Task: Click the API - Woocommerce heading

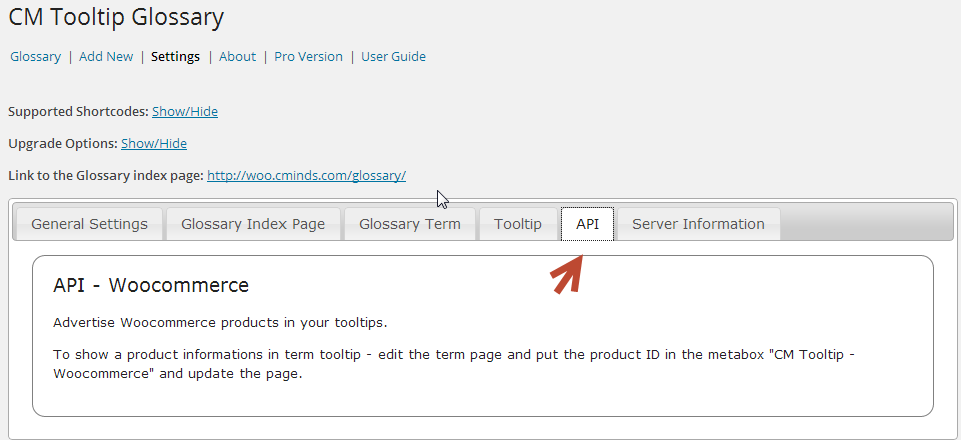Action: click(151, 286)
